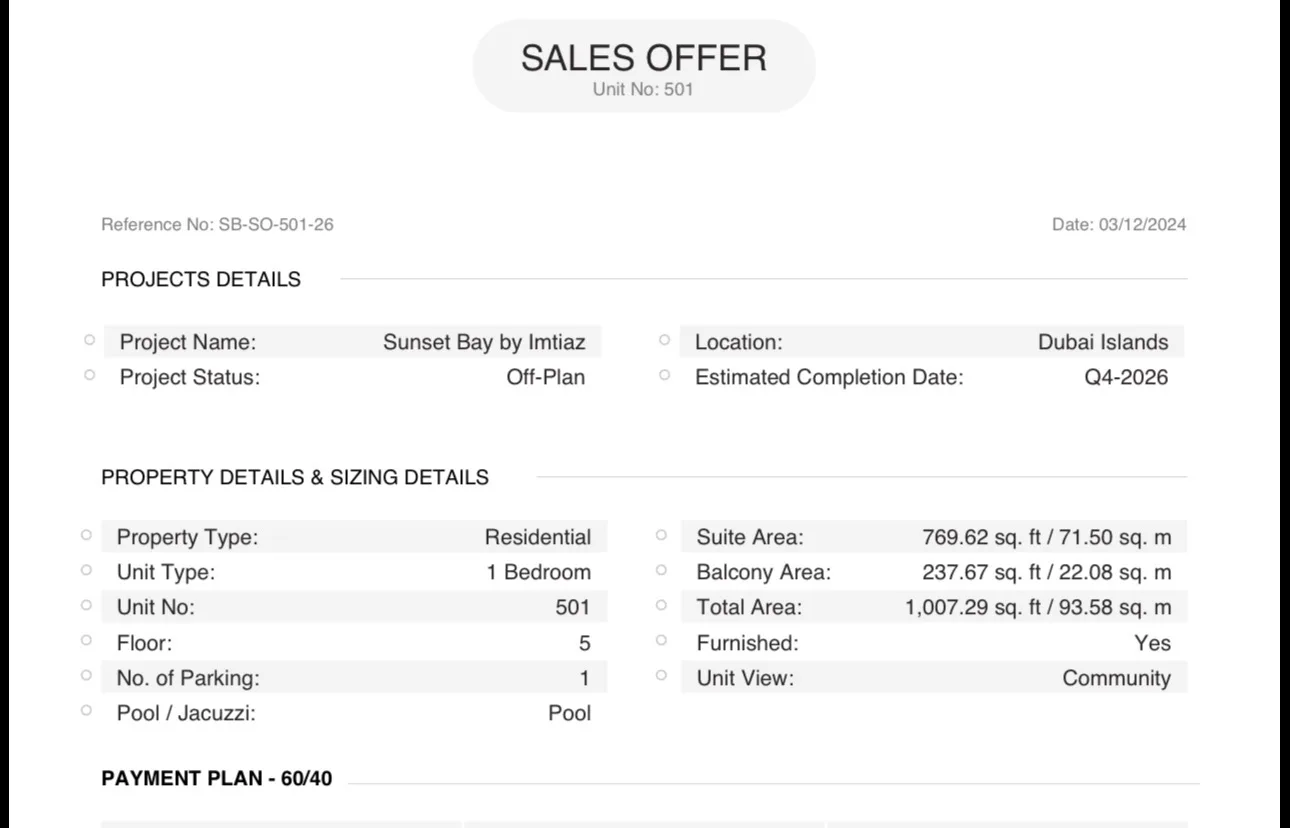
Task: Click the bullet next to Pool / Jacuzzi
Action: tap(86, 710)
